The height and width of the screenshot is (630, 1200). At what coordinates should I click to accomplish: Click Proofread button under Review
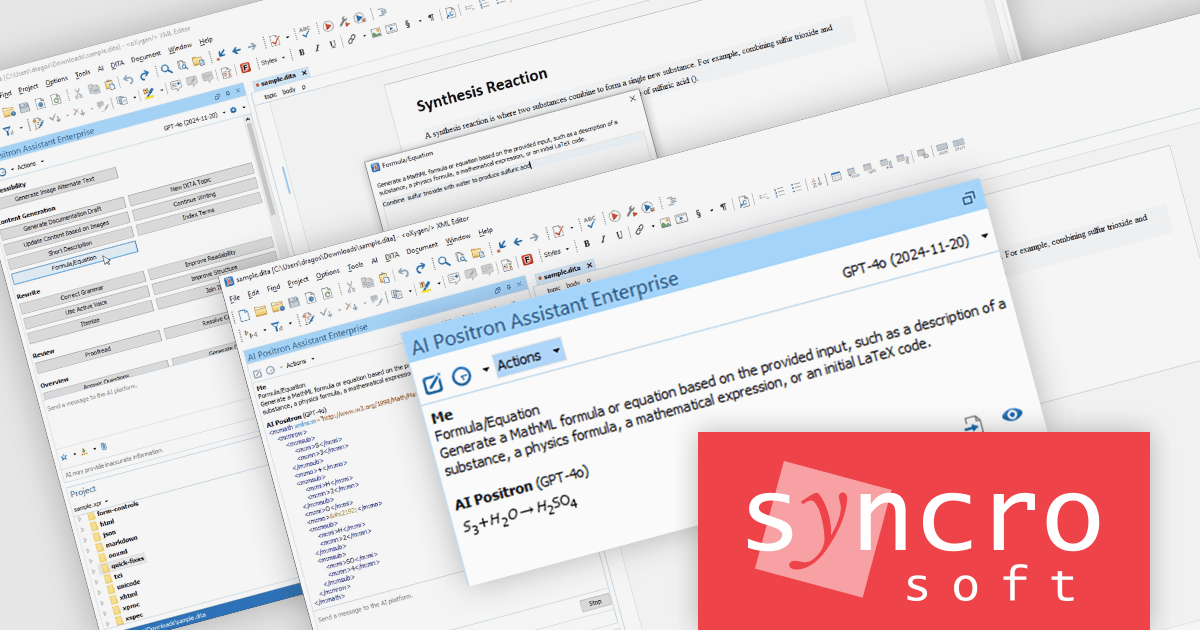click(x=96, y=353)
